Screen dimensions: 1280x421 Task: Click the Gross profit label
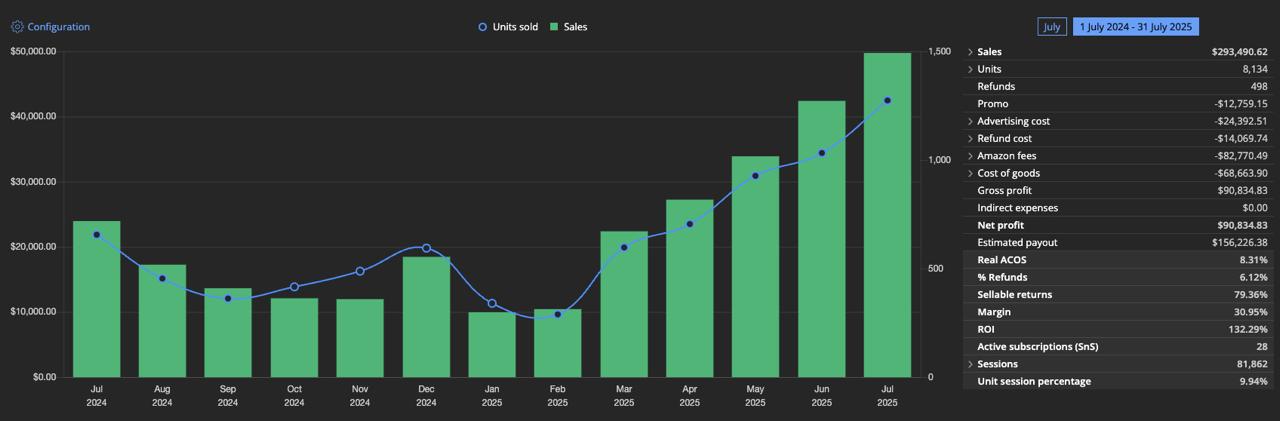click(x=1004, y=190)
